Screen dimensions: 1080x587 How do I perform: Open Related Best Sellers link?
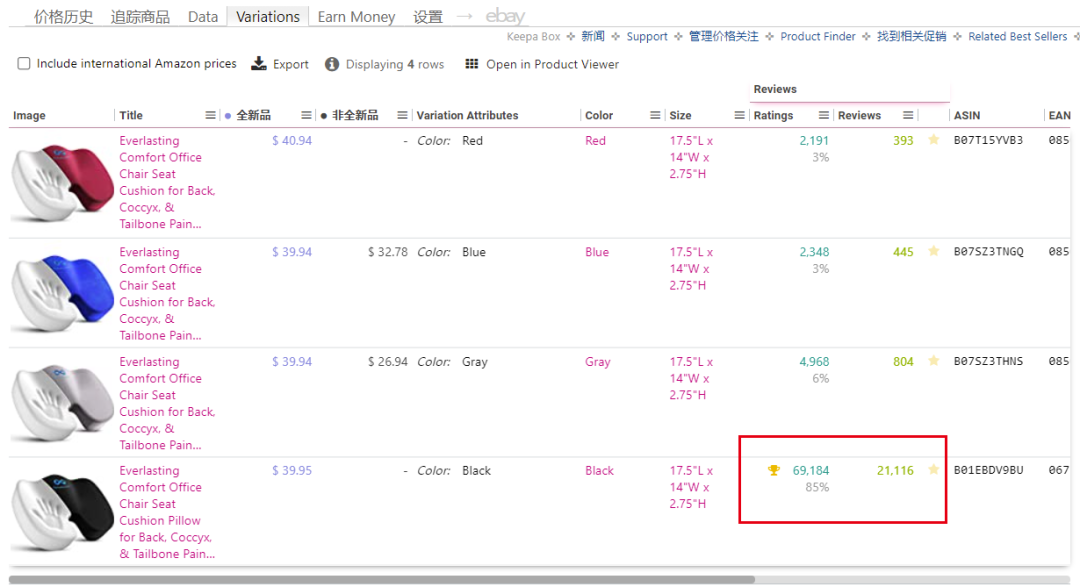click(1017, 37)
